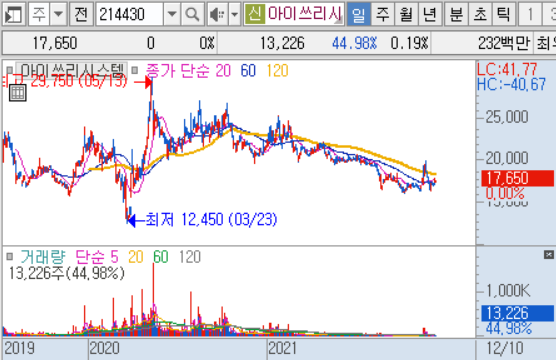Close the volume panel with X icon

click(x=549, y=255)
